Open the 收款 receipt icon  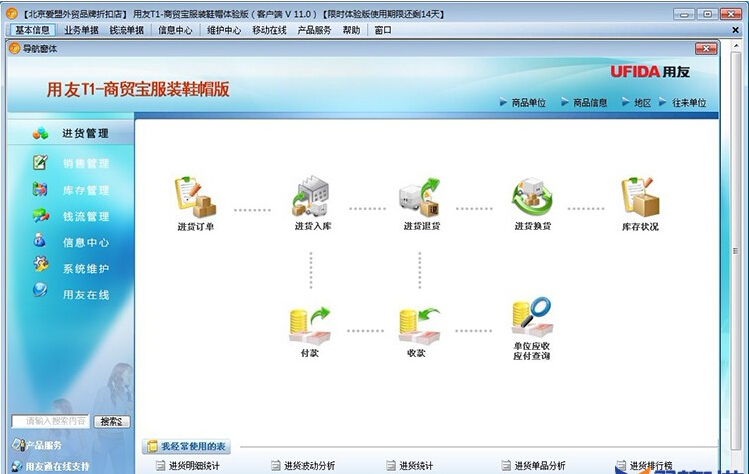tap(416, 323)
